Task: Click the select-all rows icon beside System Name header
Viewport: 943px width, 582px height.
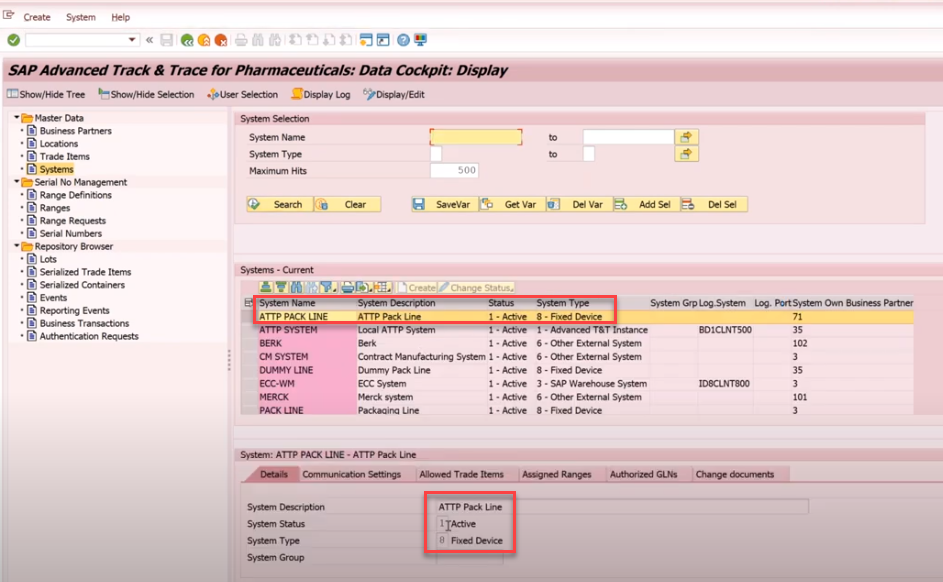Action: click(x=248, y=302)
